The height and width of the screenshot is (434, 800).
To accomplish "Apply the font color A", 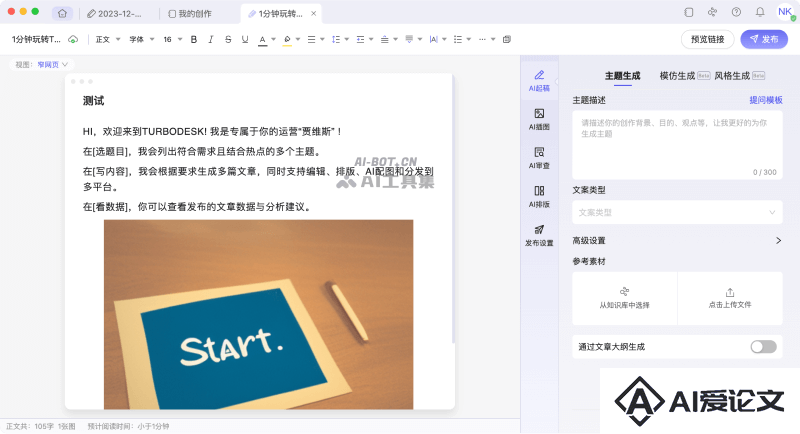I will point(262,40).
